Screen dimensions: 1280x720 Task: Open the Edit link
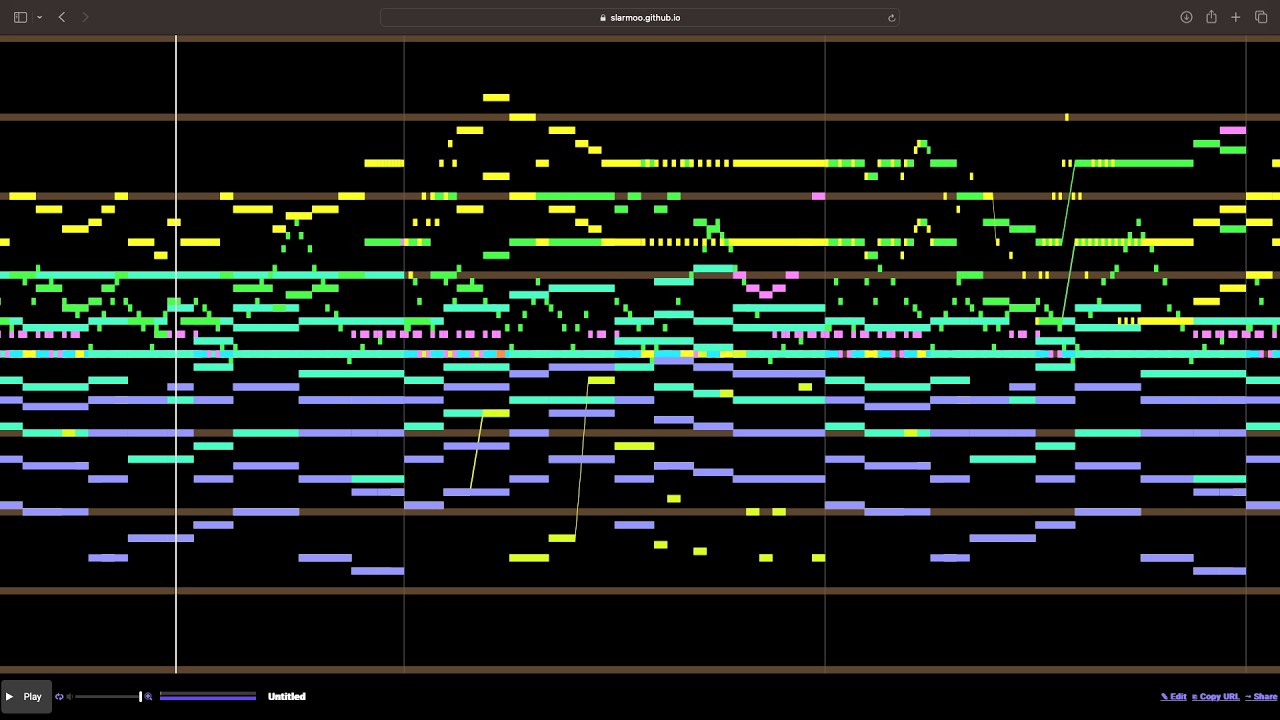click(1174, 697)
